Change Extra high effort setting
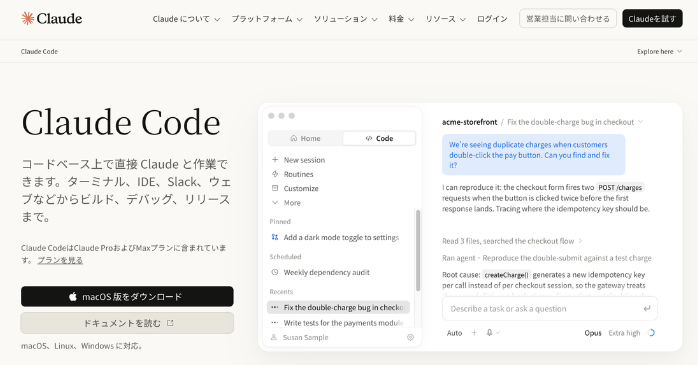698x365 pixels. [x=624, y=333]
